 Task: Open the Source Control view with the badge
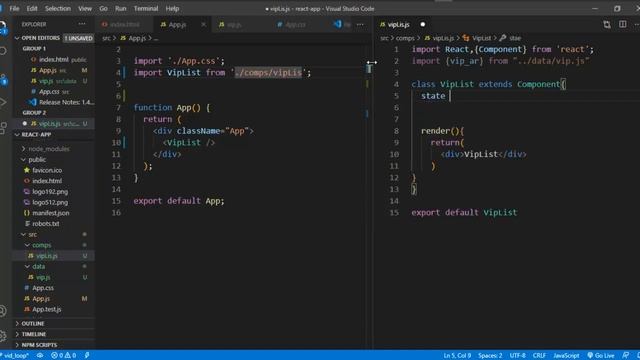[3, 79]
